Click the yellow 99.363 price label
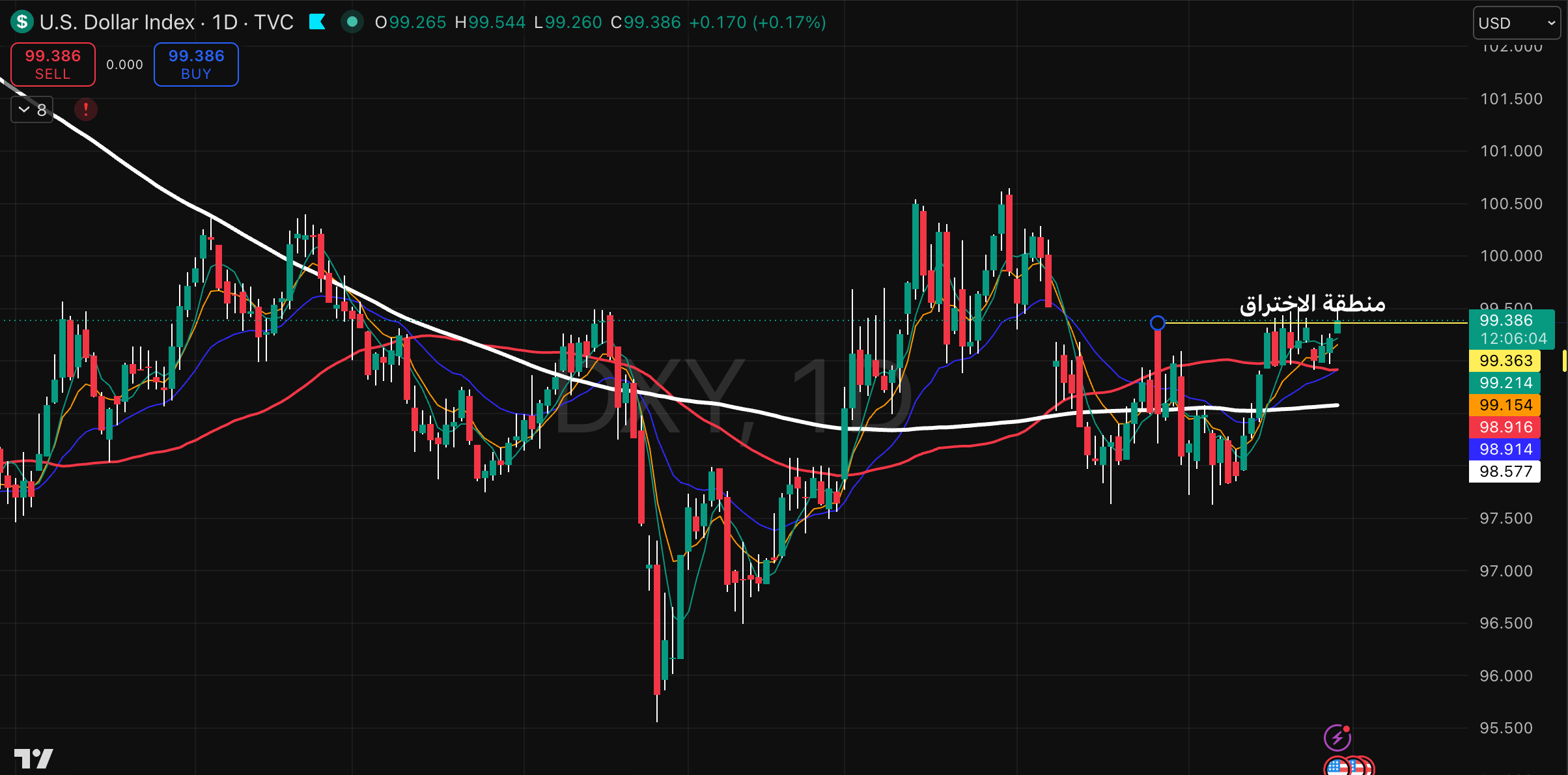Viewport: 1568px width, 775px height. 1505,361
